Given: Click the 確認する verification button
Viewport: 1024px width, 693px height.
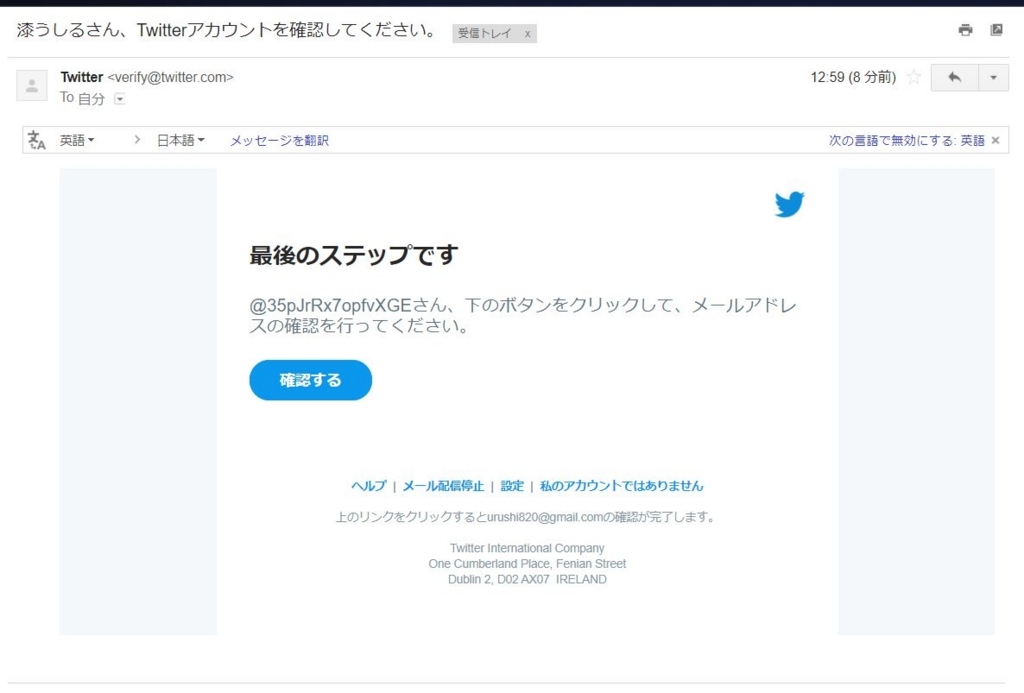Looking at the screenshot, I should 310,380.
